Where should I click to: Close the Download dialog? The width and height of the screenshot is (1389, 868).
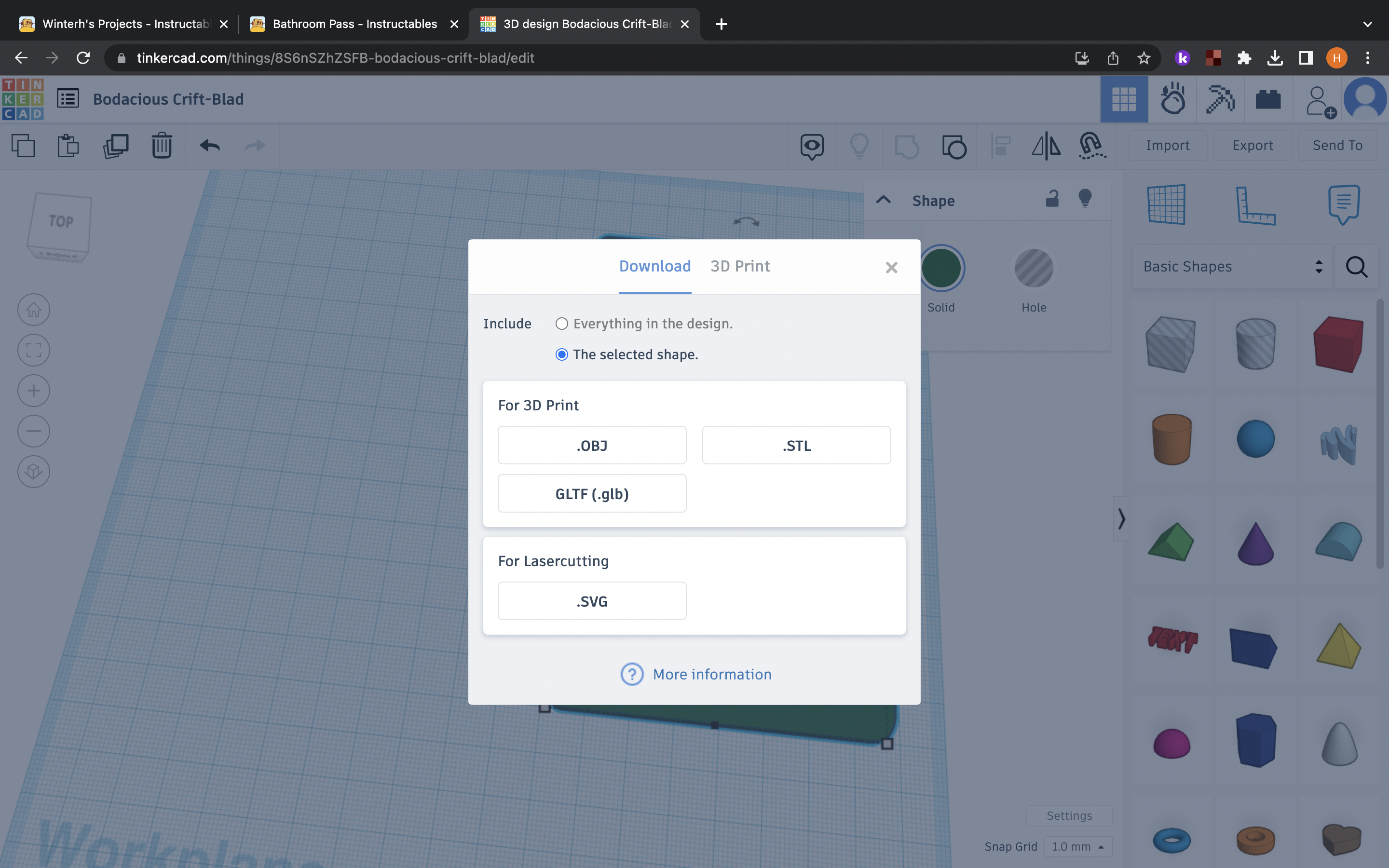[891, 268]
